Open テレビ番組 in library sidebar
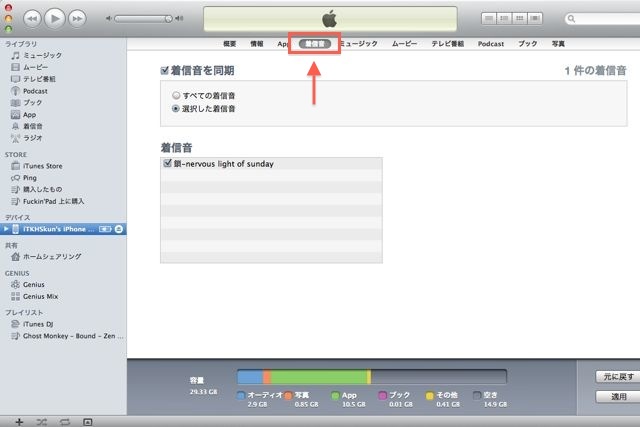This screenshot has height=427, width=640. pyautogui.click(x=39, y=79)
